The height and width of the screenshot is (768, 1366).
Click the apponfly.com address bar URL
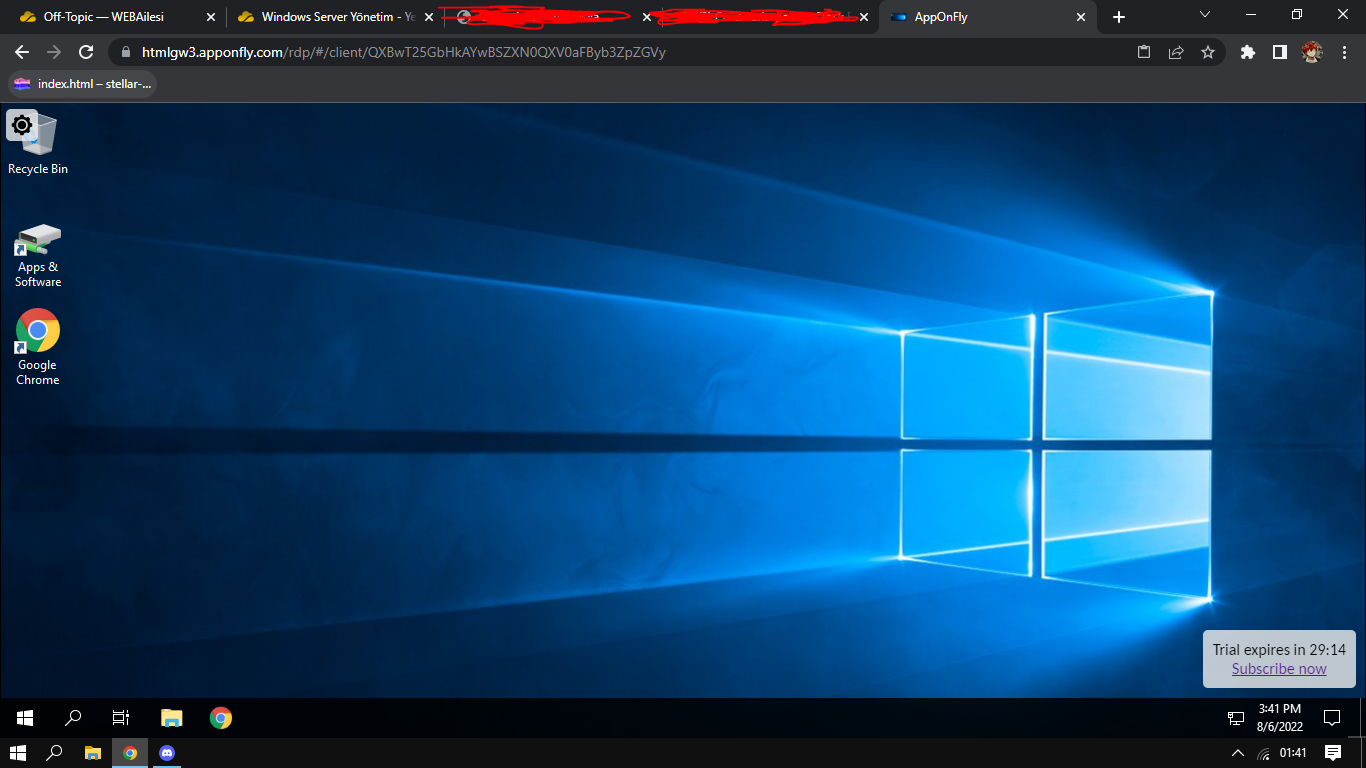point(403,52)
